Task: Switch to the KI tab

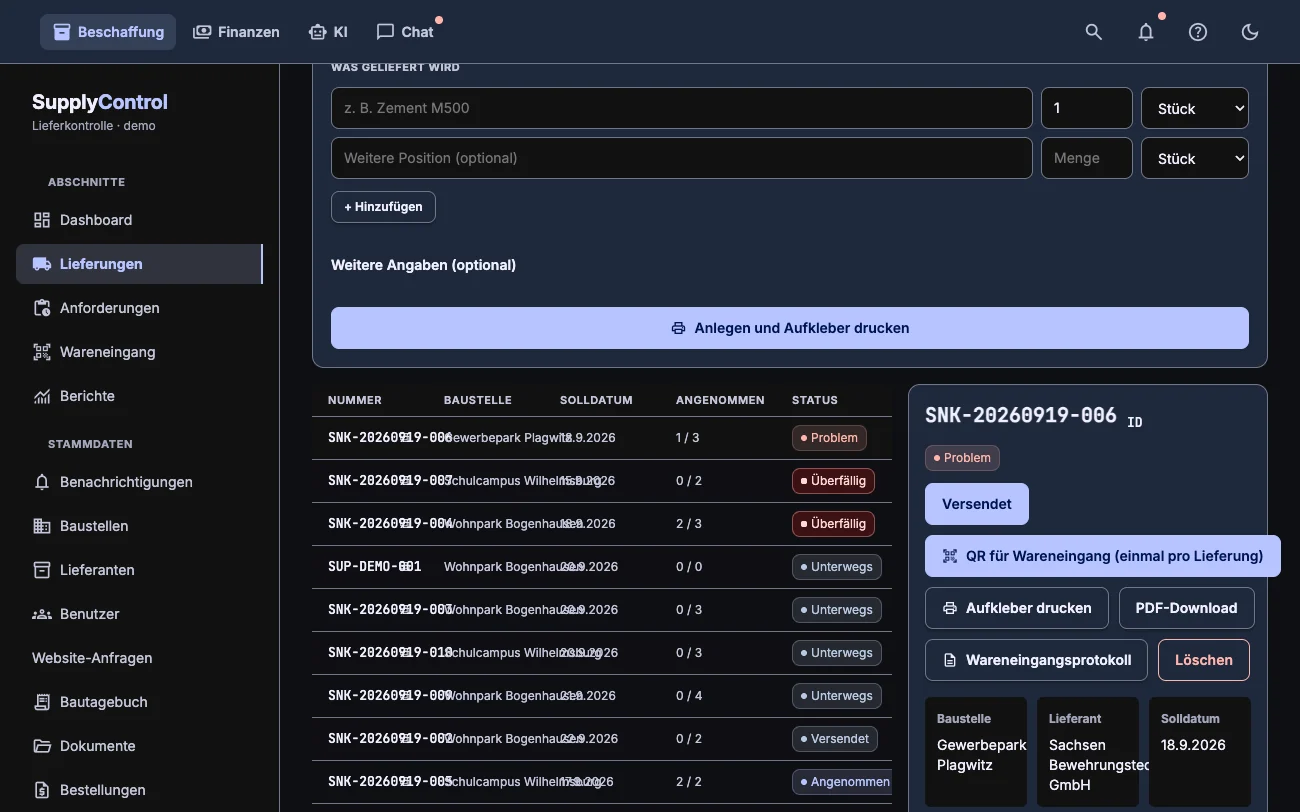Action: click(328, 32)
